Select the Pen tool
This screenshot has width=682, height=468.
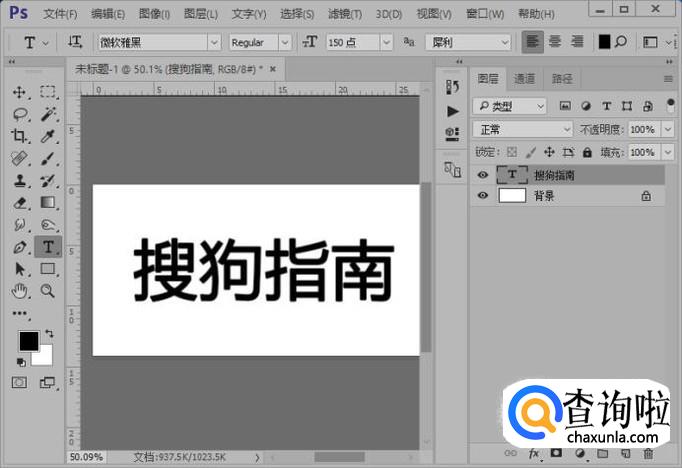pyautogui.click(x=19, y=246)
